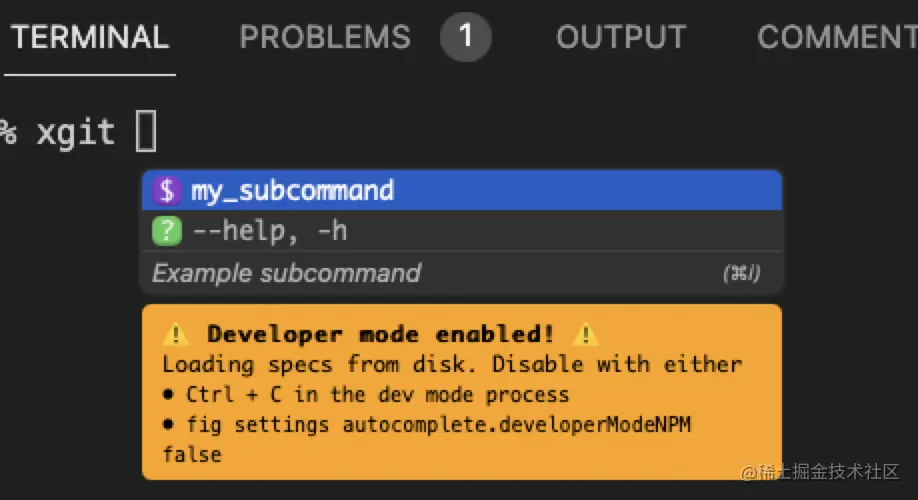Click the Example subcommand description row
Viewport: 918px width, 500px height.
pyautogui.click(x=462, y=273)
